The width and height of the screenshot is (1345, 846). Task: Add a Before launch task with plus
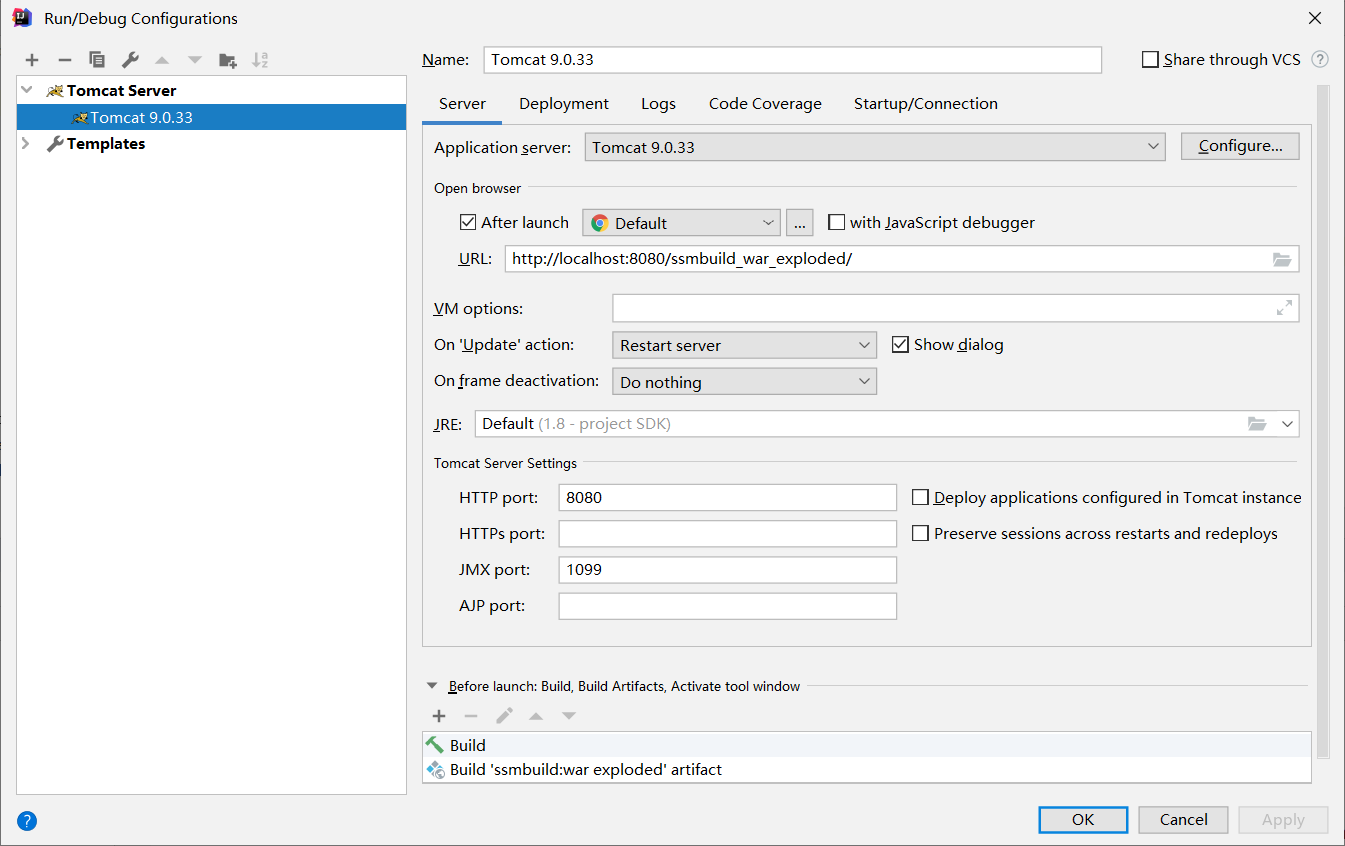coord(438,716)
